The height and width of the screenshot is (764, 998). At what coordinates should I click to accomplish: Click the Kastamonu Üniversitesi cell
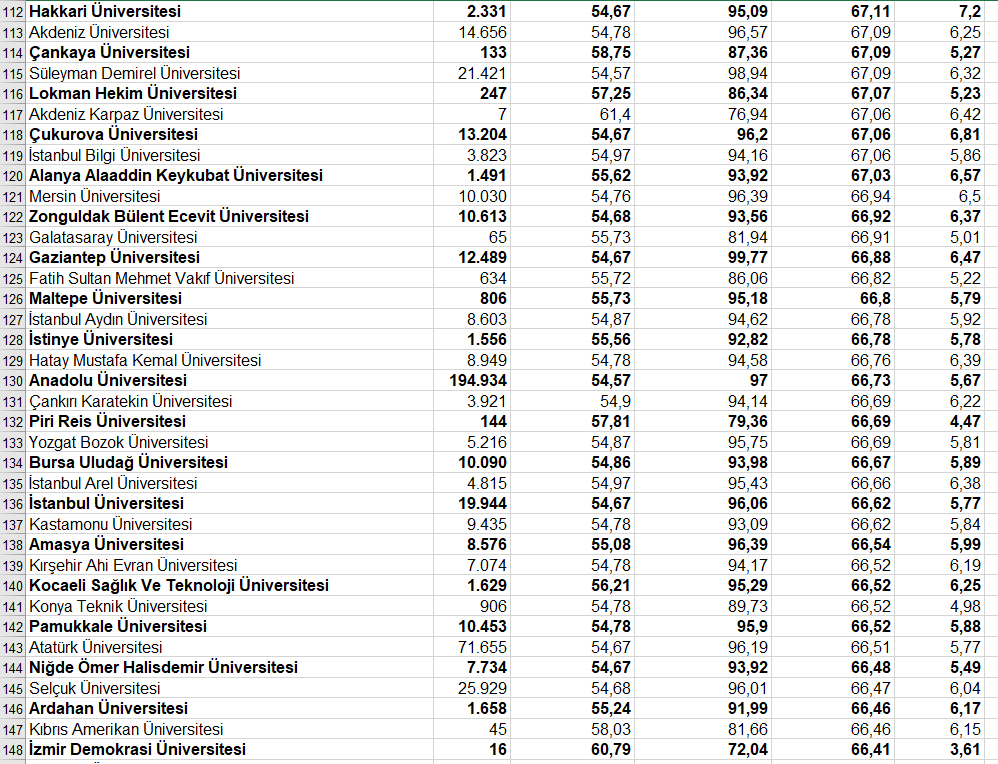click(229, 524)
